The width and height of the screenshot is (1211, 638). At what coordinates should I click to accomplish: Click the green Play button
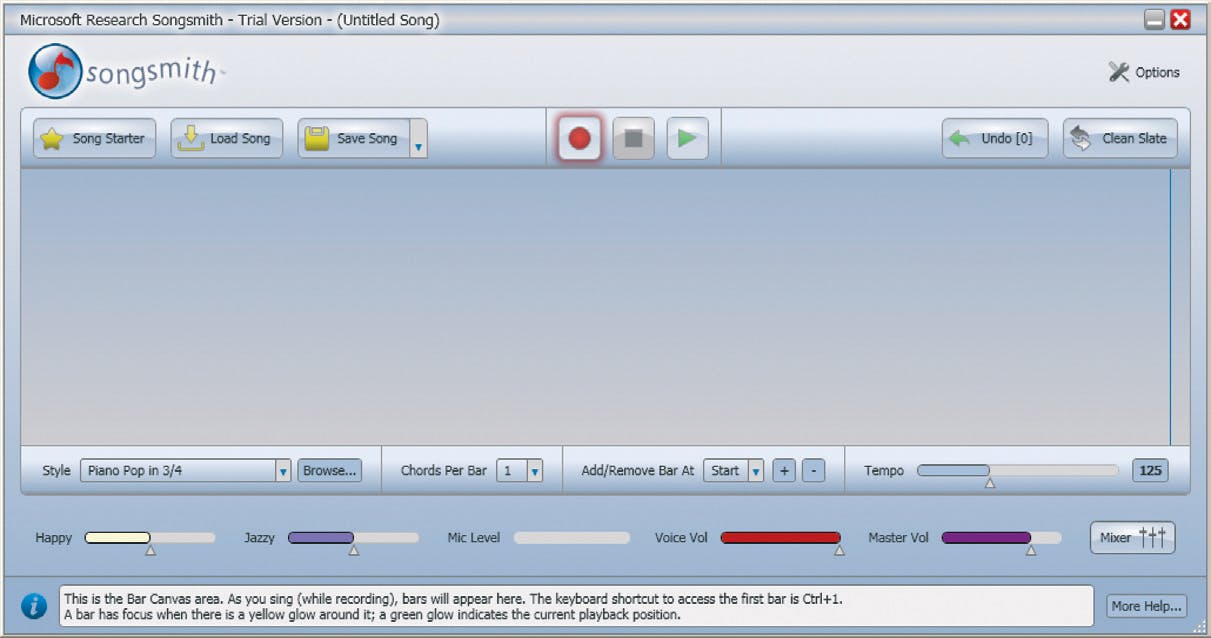coord(687,138)
